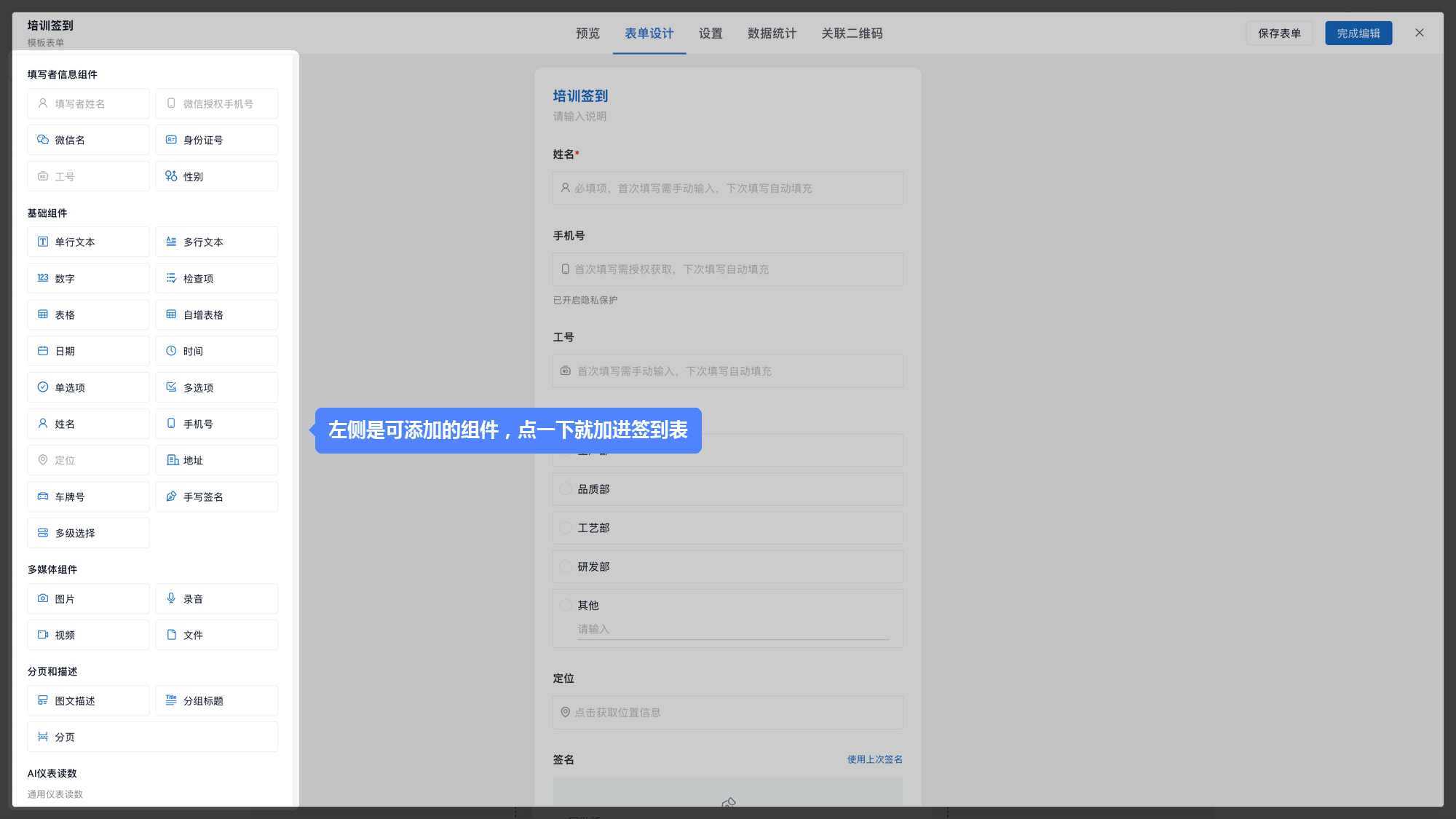Add the 图片 media component
The image size is (1456, 819).
pyautogui.click(x=88, y=598)
